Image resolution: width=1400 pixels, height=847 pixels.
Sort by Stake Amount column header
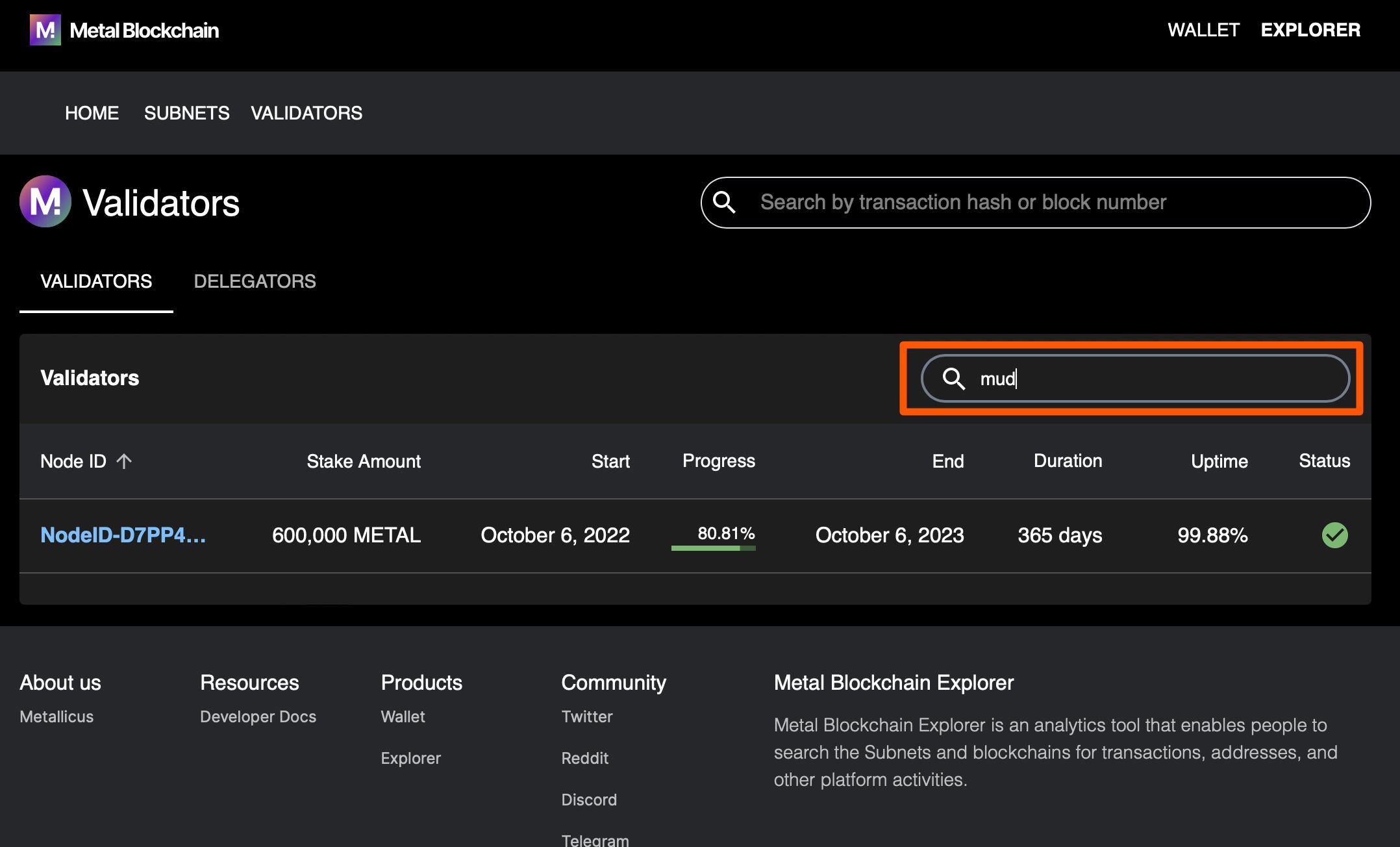click(x=363, y=461)
